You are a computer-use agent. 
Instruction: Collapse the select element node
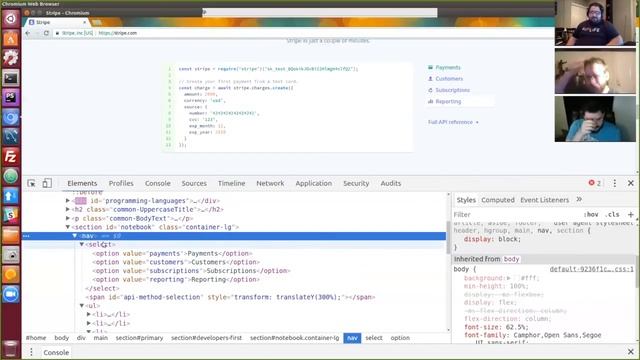pos(82,244)
